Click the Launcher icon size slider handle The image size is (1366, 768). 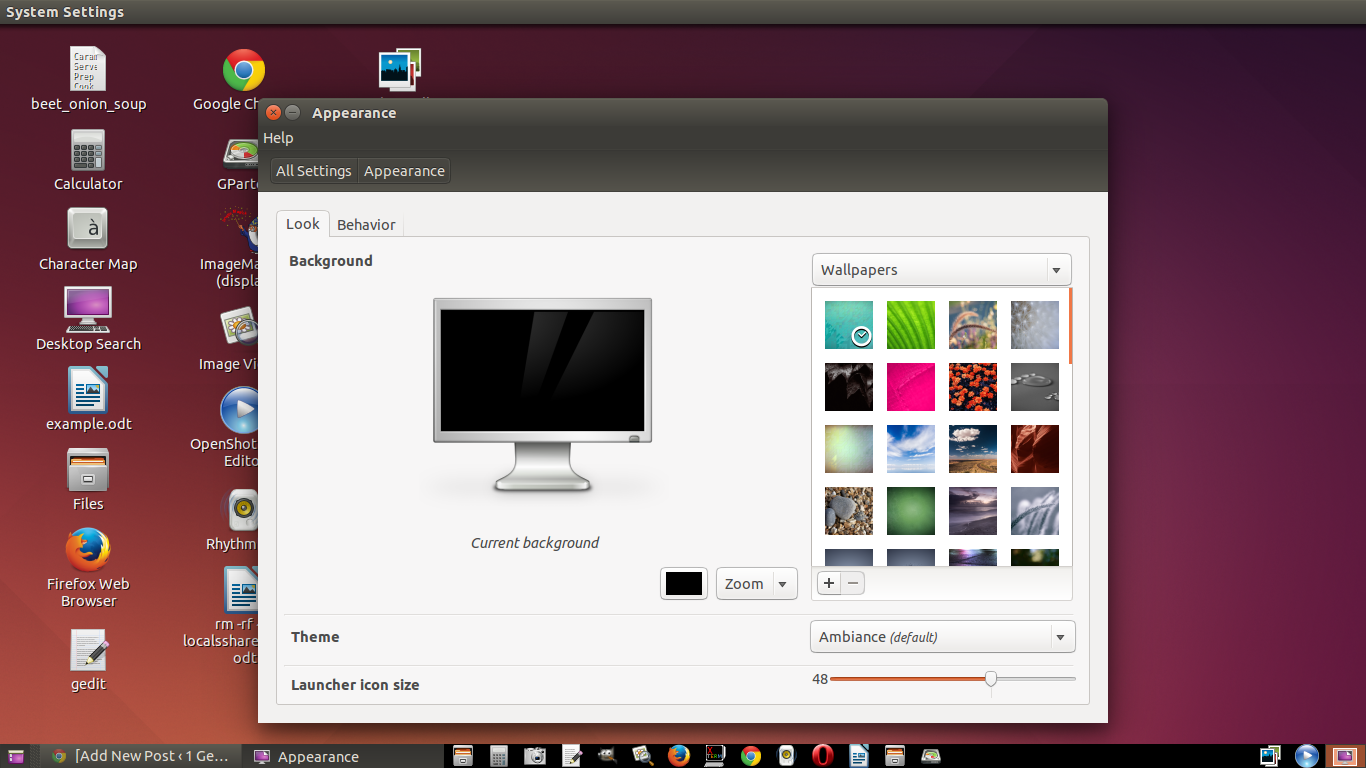coord(991,679)
